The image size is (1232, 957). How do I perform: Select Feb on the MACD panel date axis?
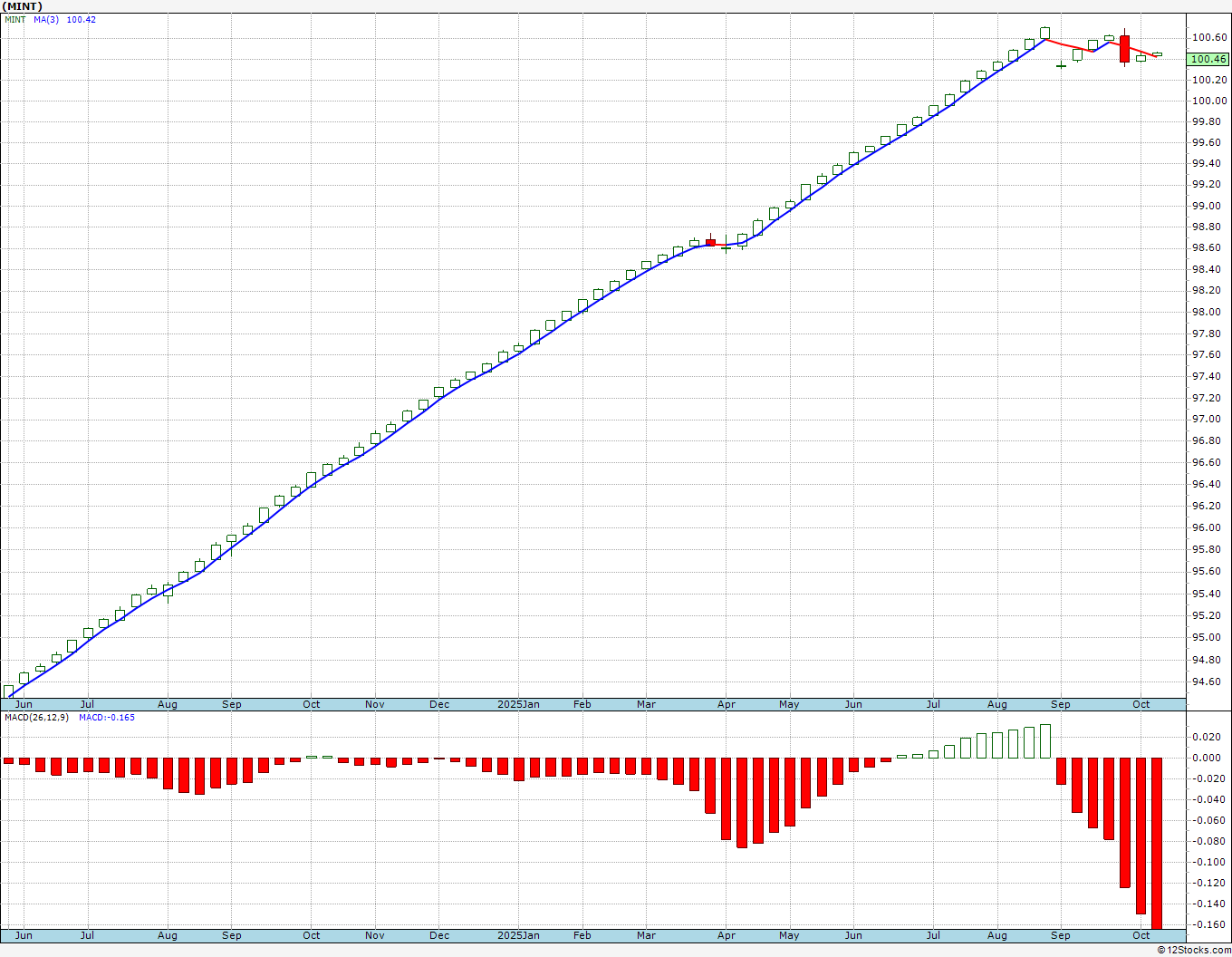(x=582, y=935)
